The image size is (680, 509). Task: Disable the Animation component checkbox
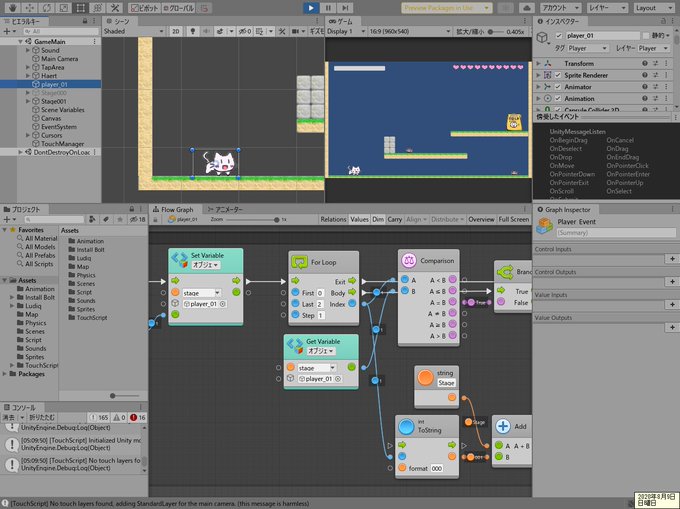click(x=558, y=98)
